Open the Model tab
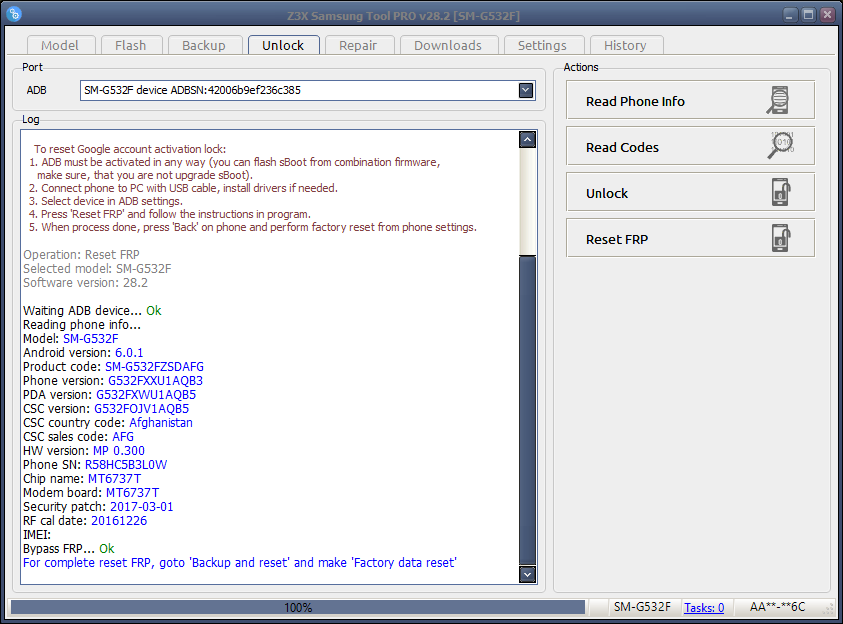 point(60,46)
